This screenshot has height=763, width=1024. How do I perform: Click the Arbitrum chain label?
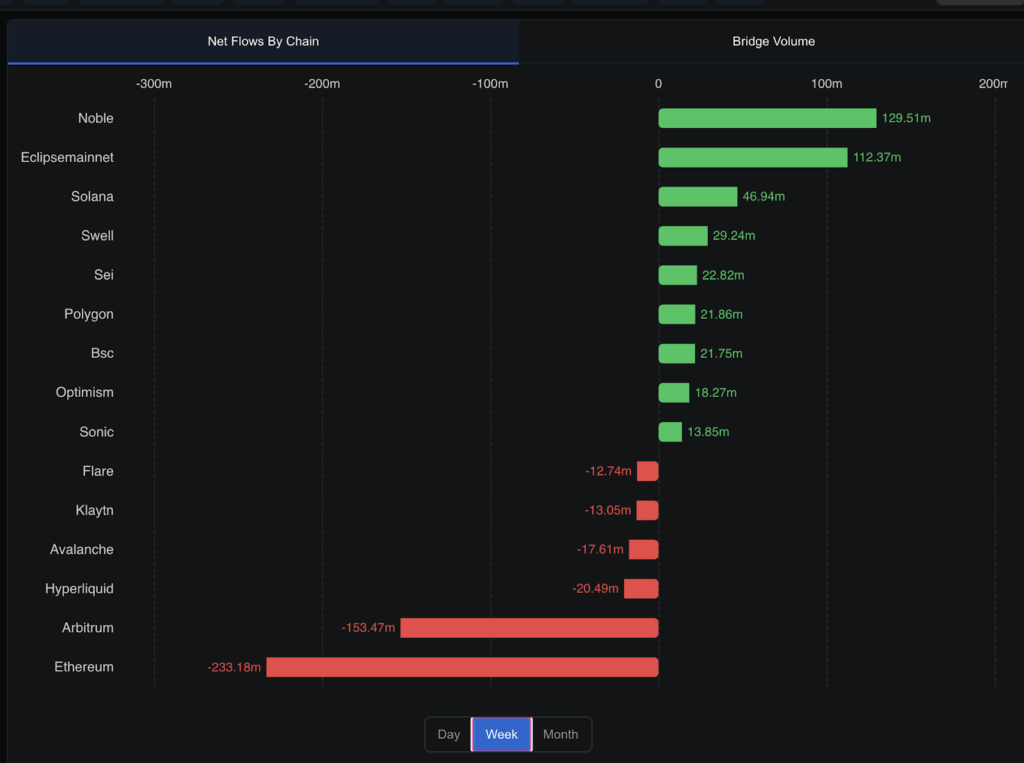(88, 628)
